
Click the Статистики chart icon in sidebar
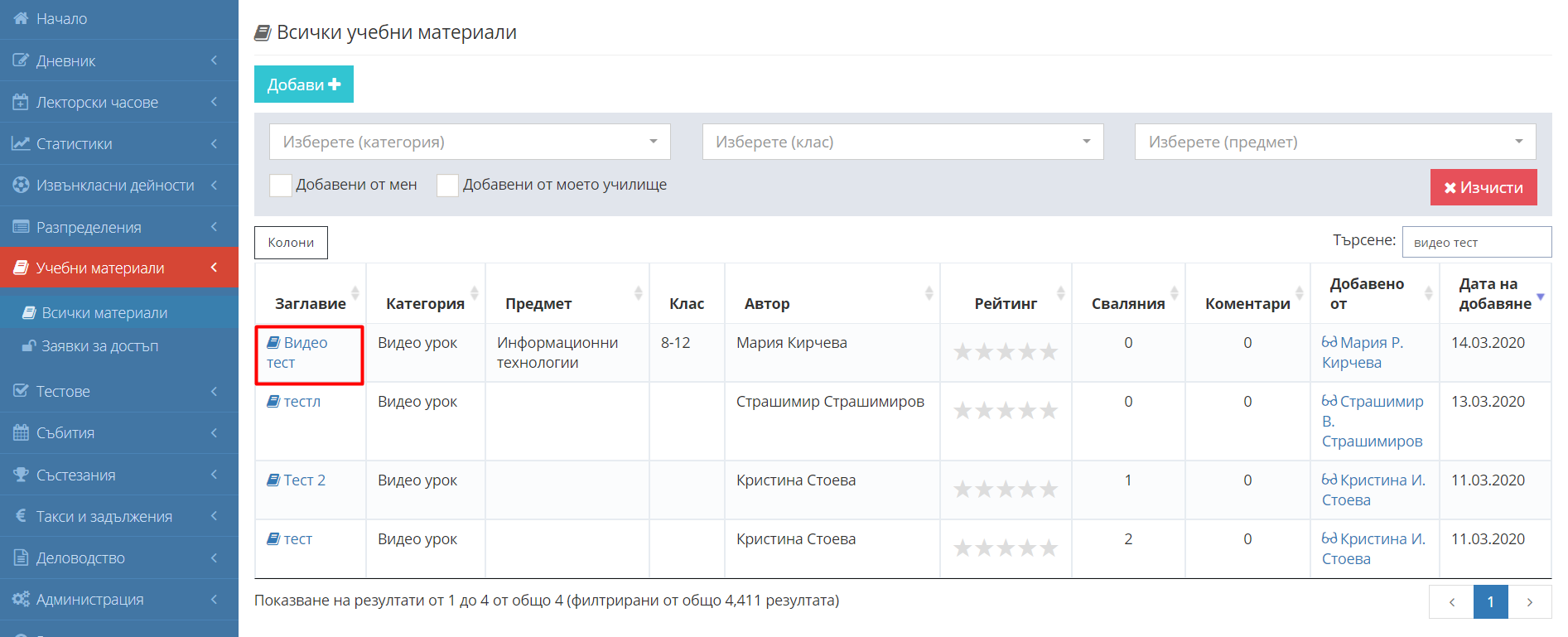click(x=21, y=143)
